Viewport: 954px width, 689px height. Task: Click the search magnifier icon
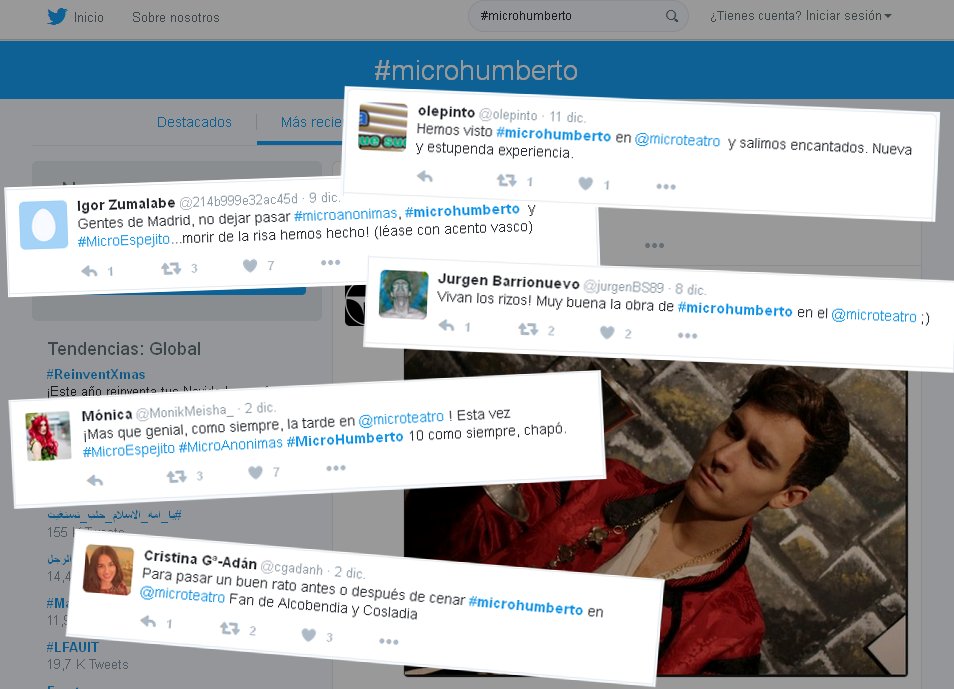(x=672, y=16)
